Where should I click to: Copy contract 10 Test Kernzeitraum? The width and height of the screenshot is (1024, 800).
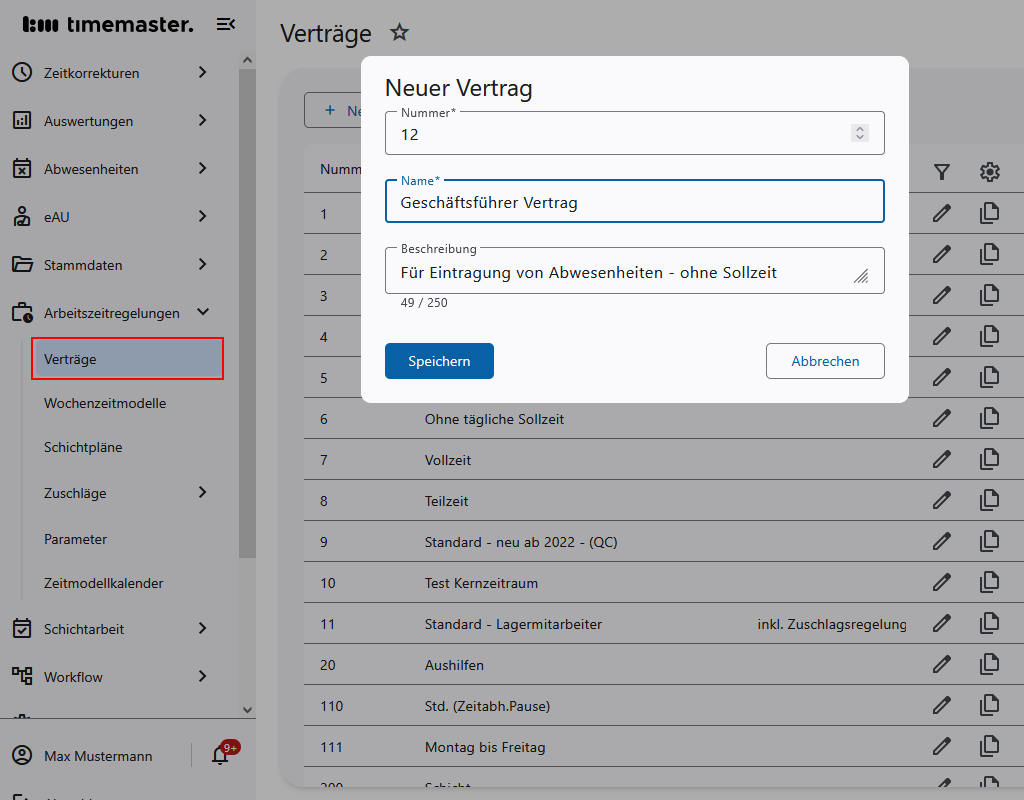pyautogui.click(x=989, y=581)
